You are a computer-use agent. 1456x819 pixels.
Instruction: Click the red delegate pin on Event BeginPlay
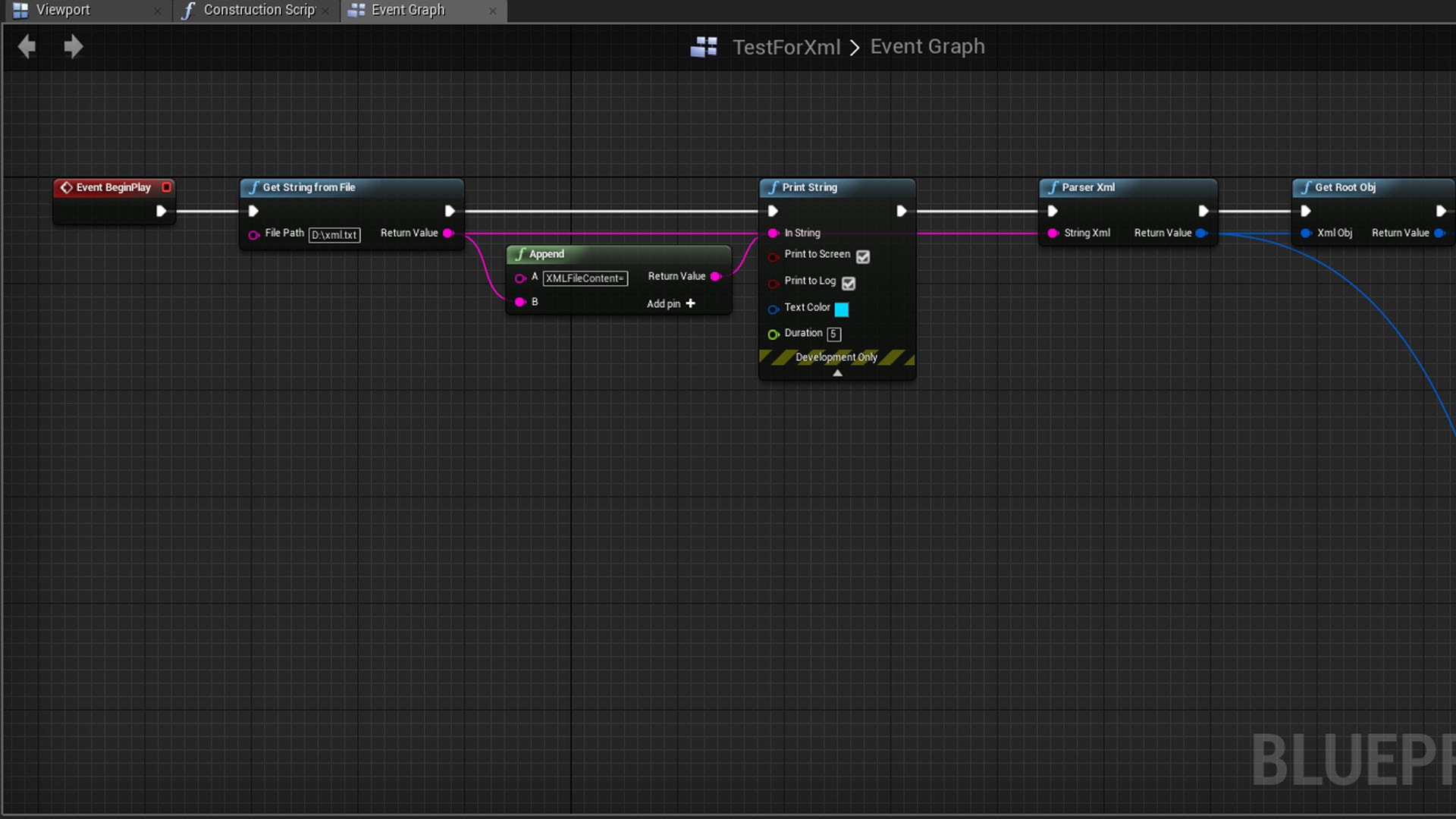[166, 187]
